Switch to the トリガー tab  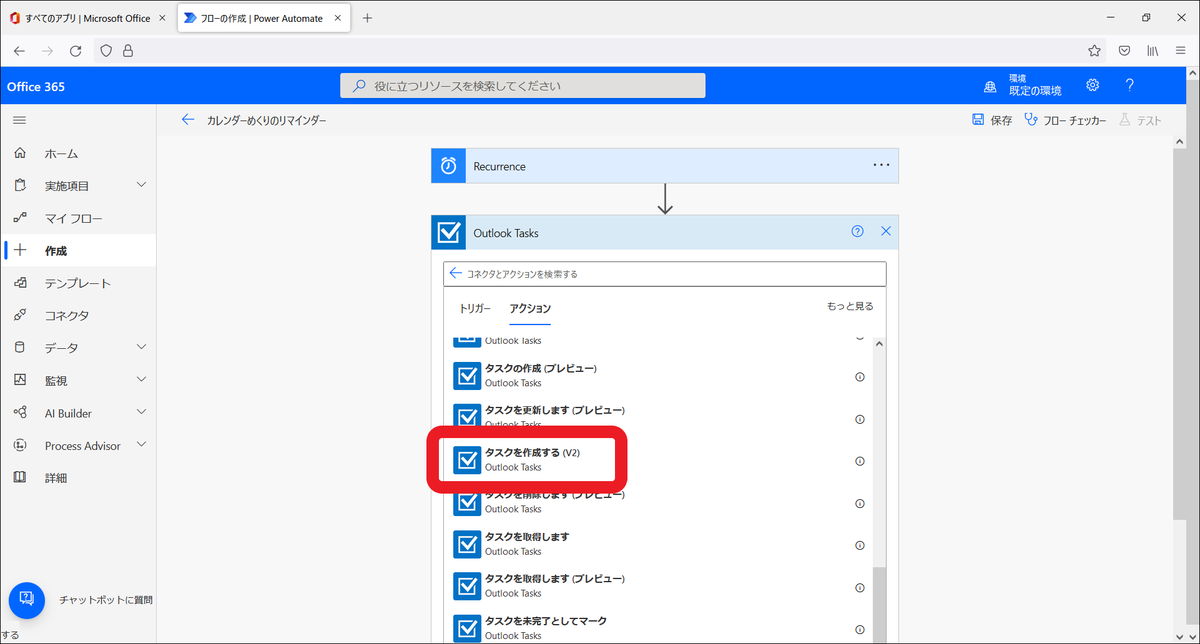coord(475,308)
